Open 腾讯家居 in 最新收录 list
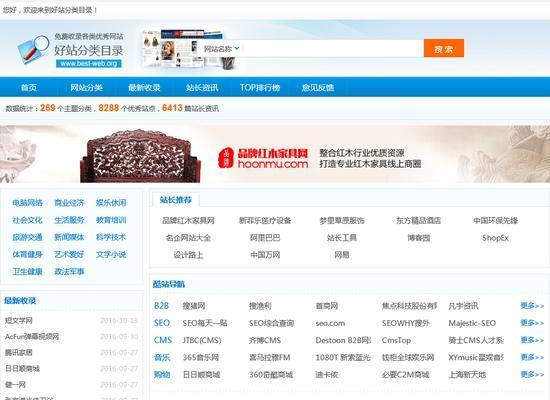 [x=19, y=353]
